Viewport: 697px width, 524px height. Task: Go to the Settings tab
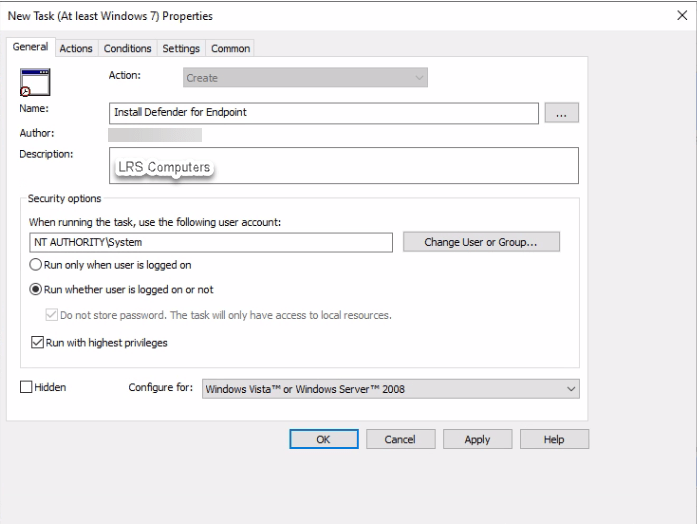(x=180, y=48)
